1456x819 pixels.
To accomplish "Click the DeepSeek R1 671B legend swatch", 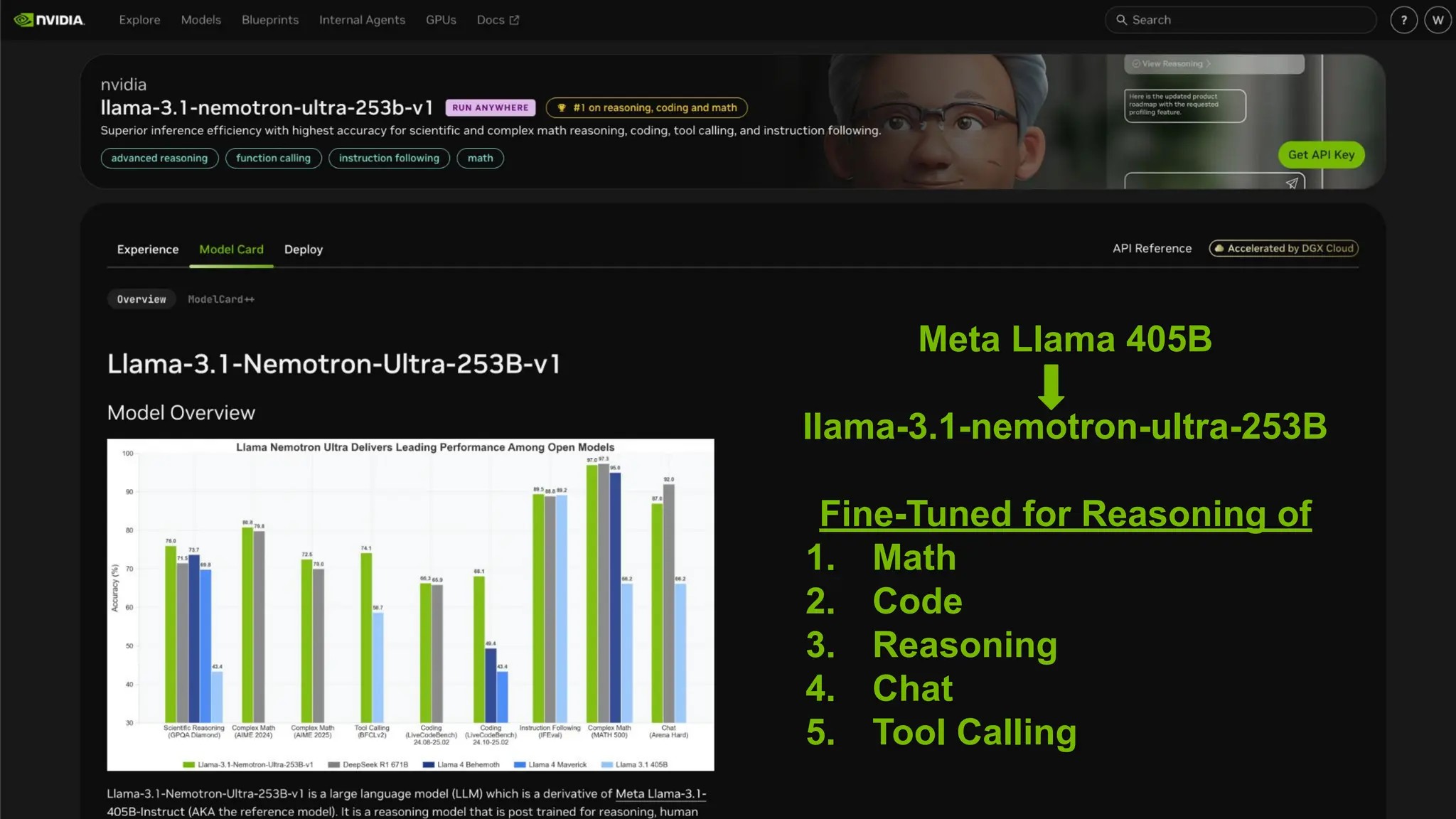I will (x=333, y=765).
